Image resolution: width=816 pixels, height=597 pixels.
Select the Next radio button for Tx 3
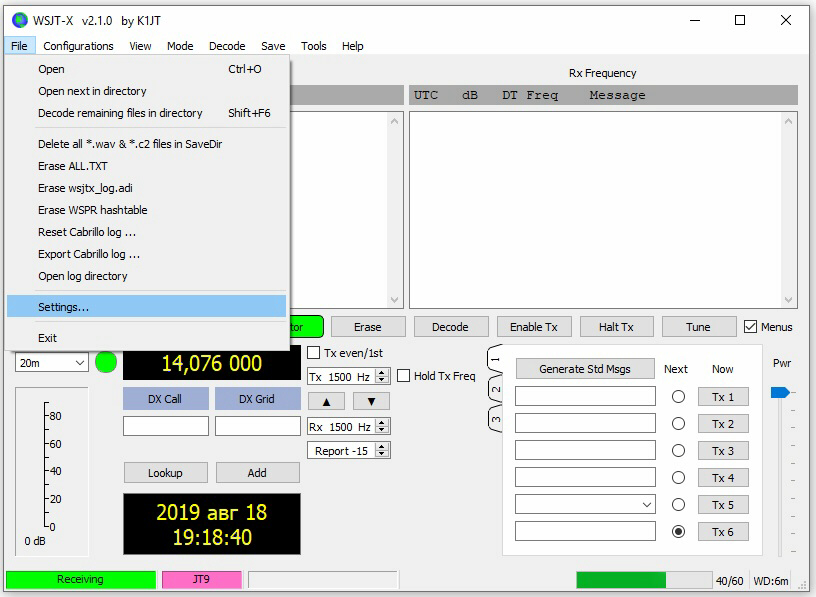click(678, 451)
